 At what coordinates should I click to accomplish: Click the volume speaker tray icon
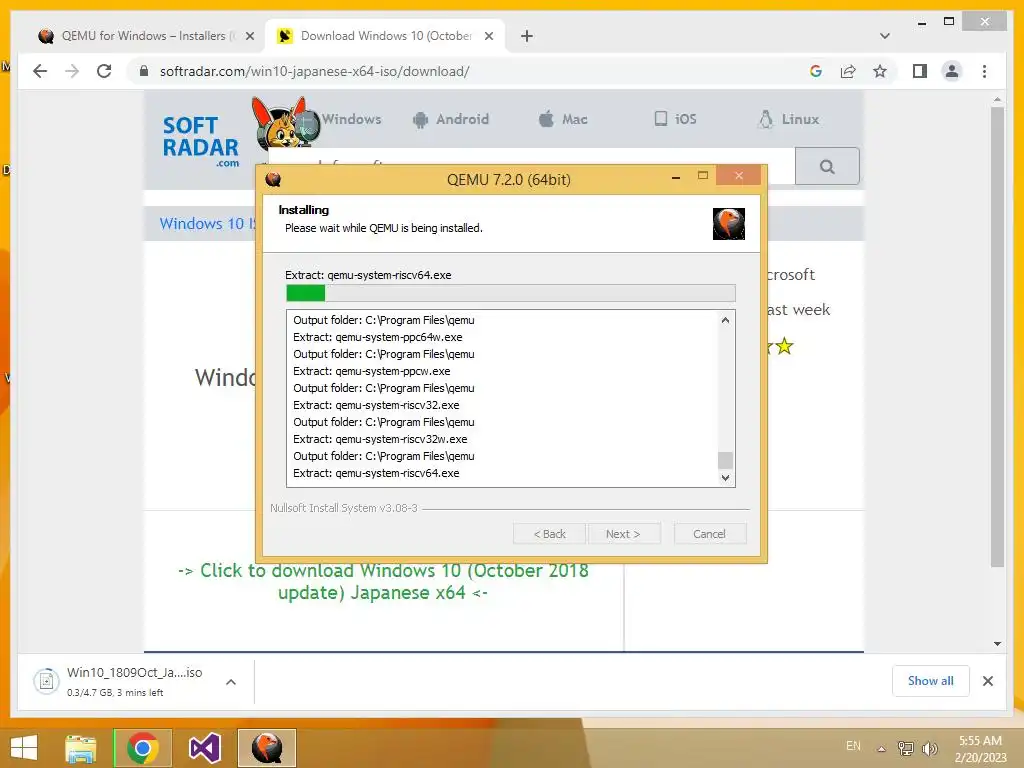[929, 748]
